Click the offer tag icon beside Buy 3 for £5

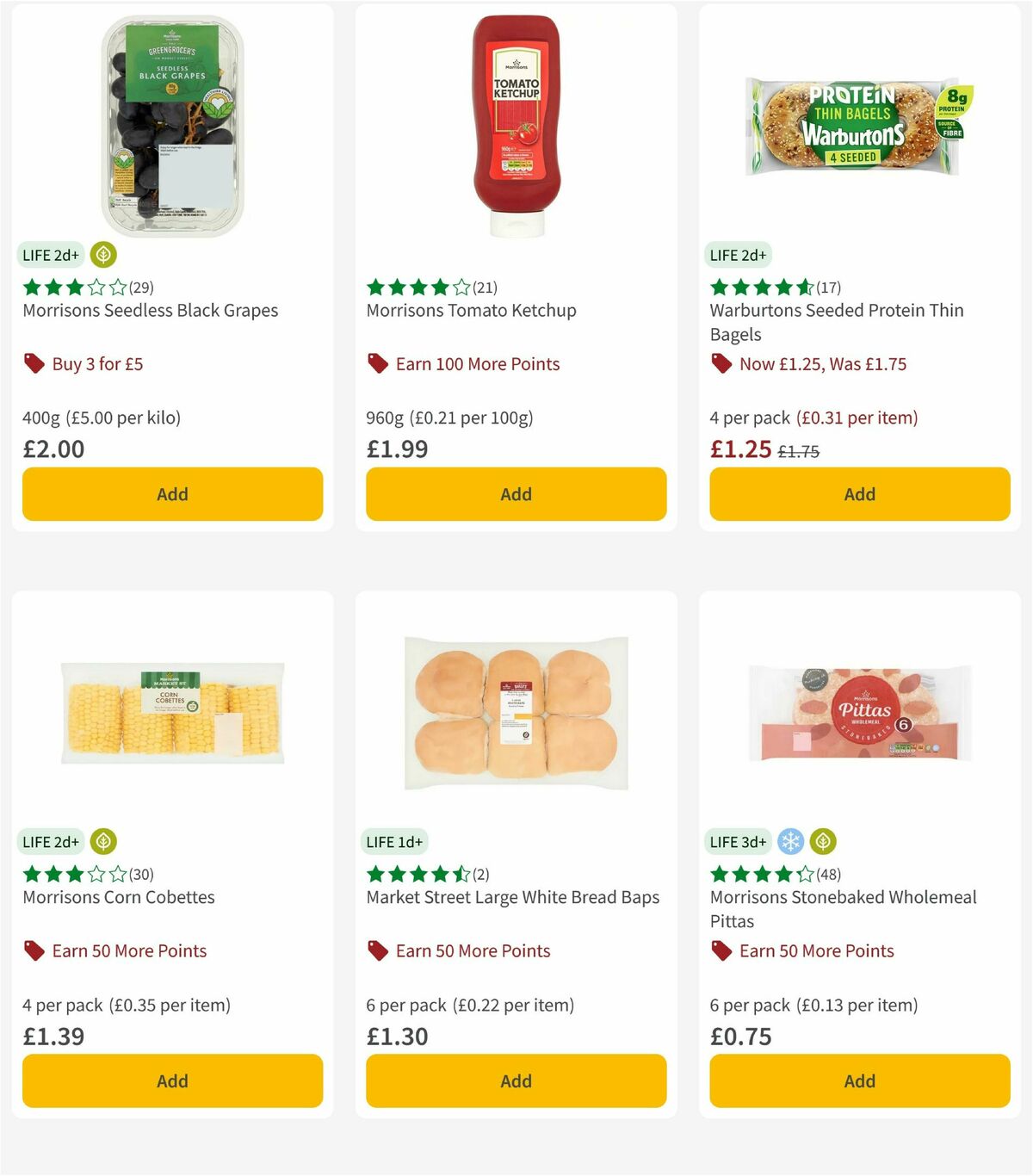click(x=34, y=363)
